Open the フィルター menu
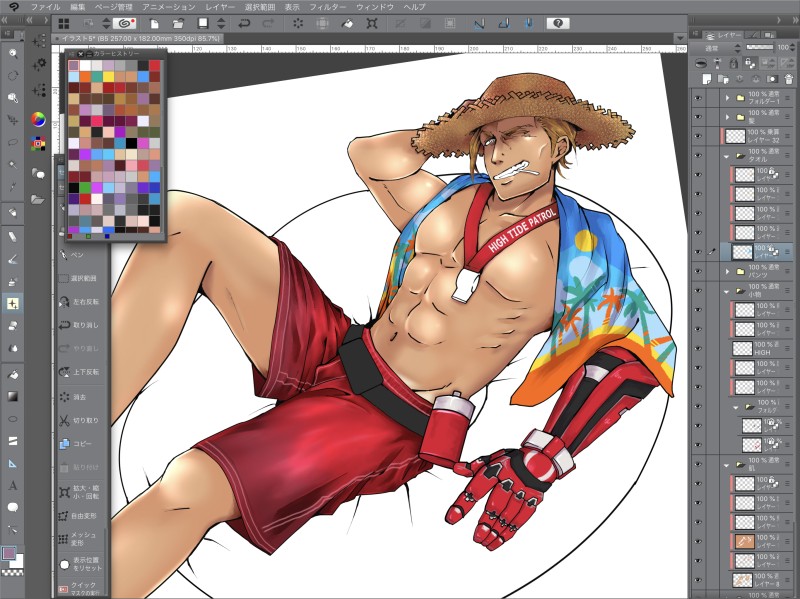Viewport: 800px width, 599px height. (327, 7)
